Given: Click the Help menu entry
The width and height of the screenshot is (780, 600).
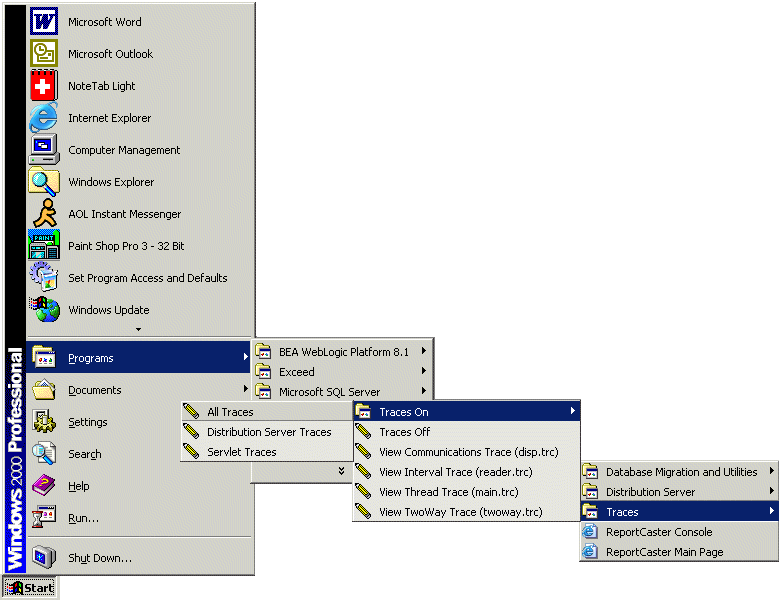Looking at the screenshot, I should pyautogui.click(x=138, y=486).
